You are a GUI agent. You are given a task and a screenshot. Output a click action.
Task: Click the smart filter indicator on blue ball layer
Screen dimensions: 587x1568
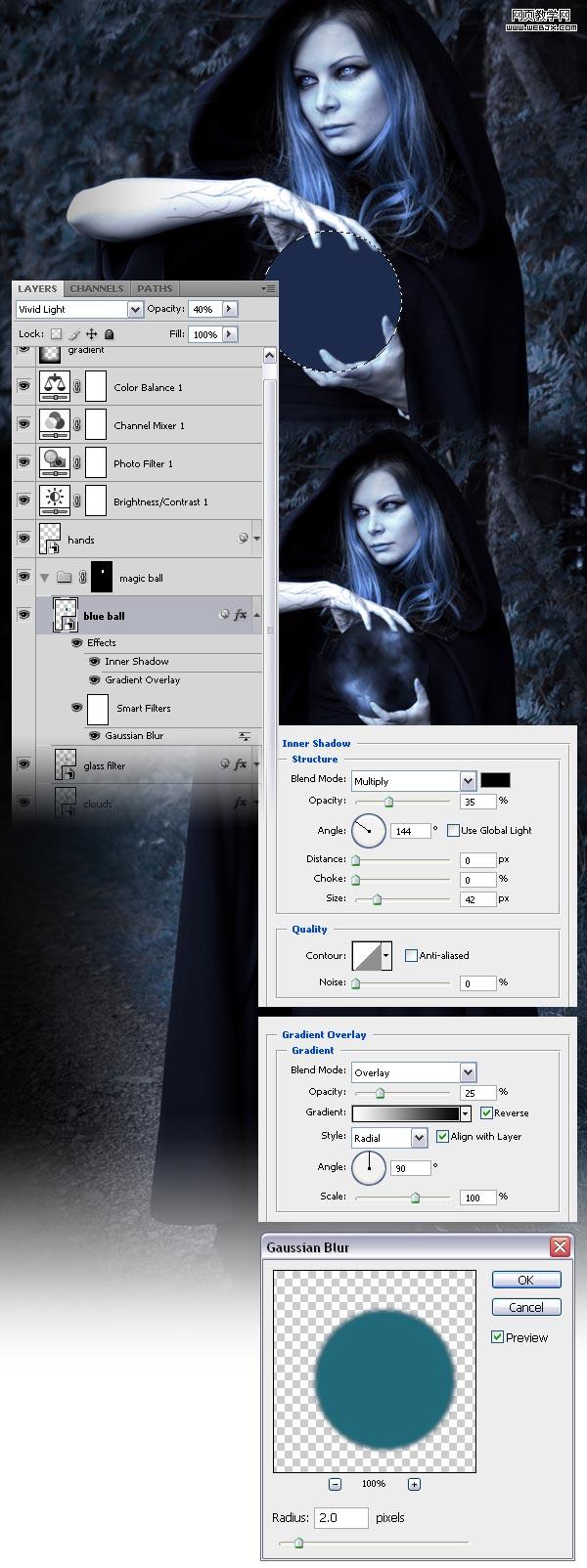click(225, 616)
